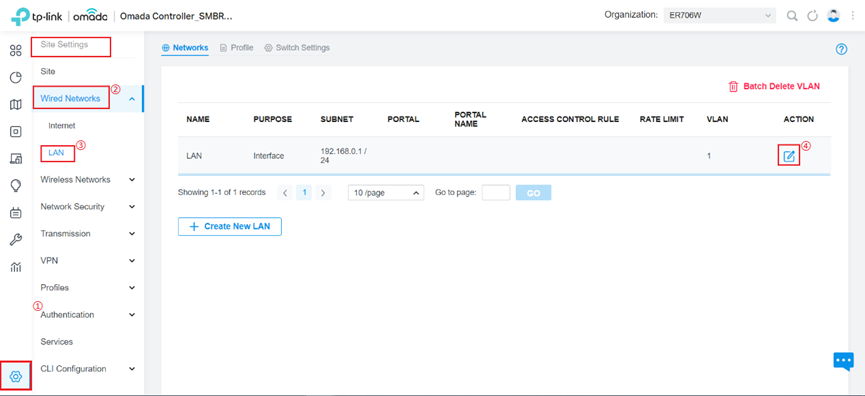Switch to the Switch Settings tab
This screenshot has width=865, height=396.
(297, 48)
